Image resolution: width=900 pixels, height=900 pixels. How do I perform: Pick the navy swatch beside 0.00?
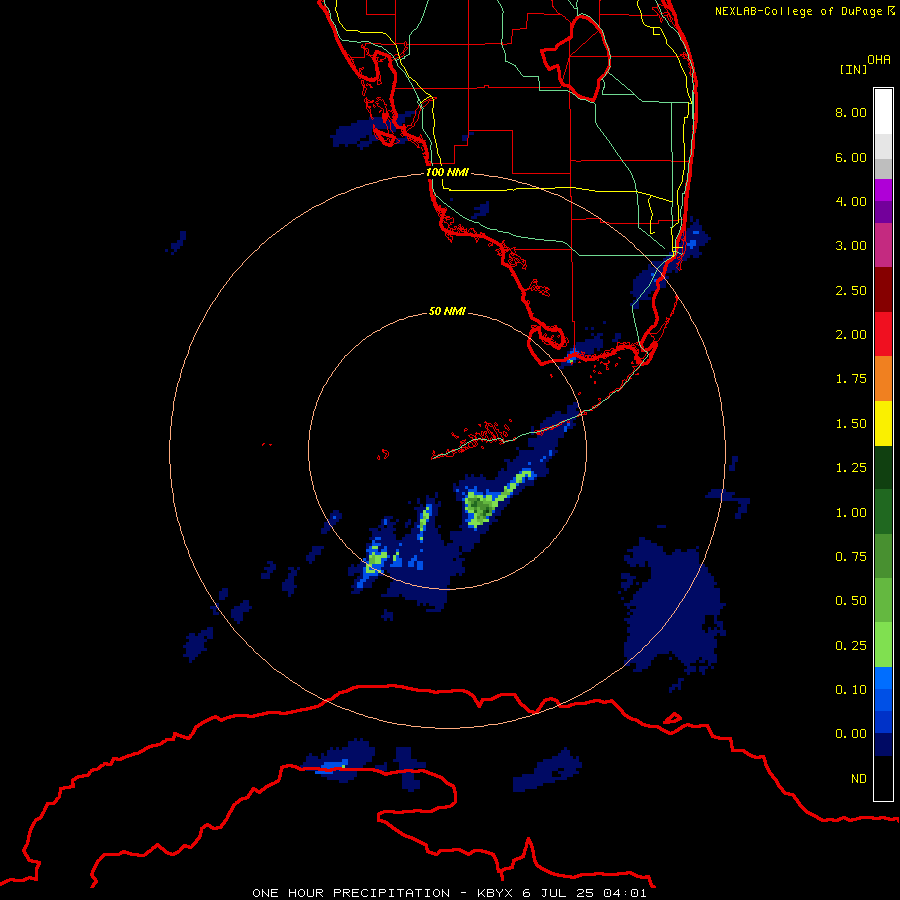(x=883, y=745)
